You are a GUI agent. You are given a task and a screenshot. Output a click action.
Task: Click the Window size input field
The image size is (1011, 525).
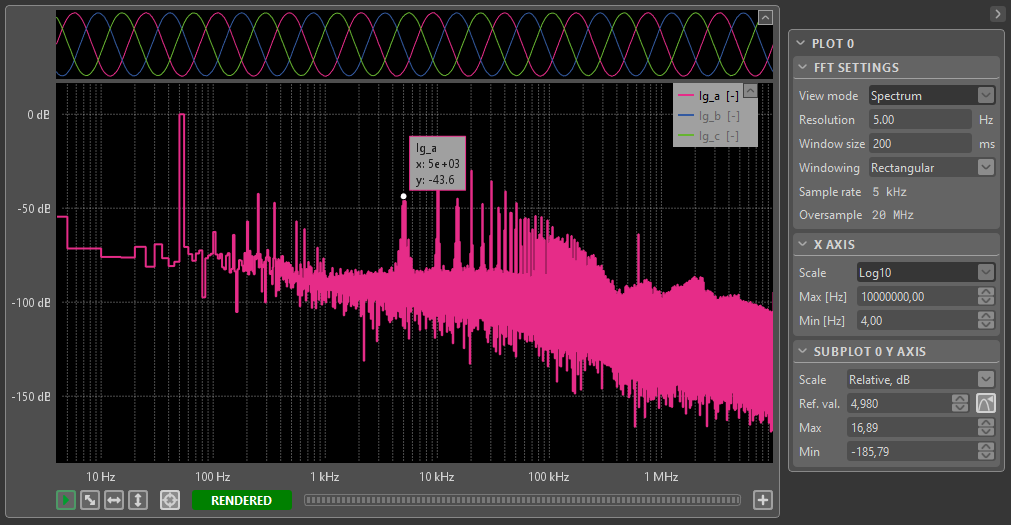919,144
